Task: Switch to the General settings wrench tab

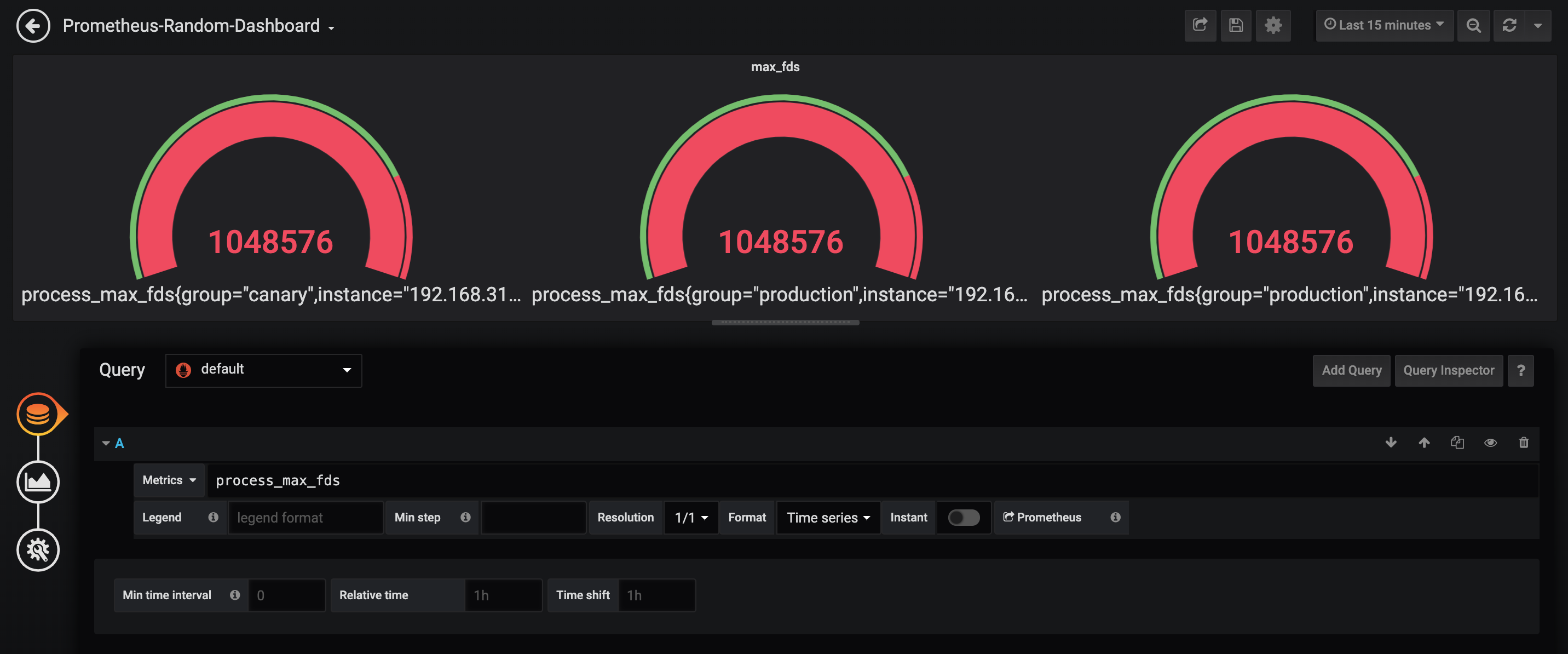Action: [38, 550]
